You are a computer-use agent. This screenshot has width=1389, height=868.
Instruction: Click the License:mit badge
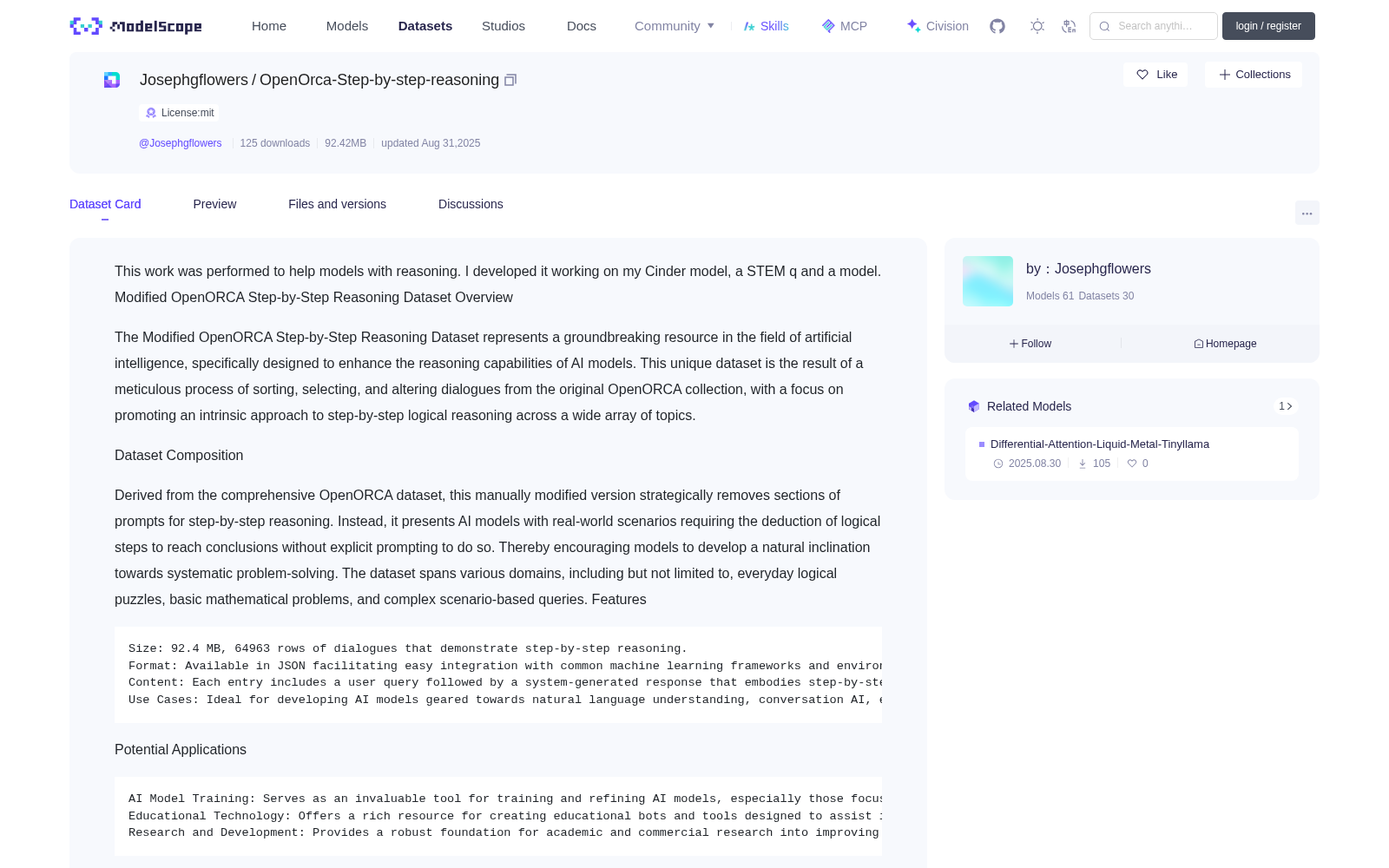click(x=179, y=113)
